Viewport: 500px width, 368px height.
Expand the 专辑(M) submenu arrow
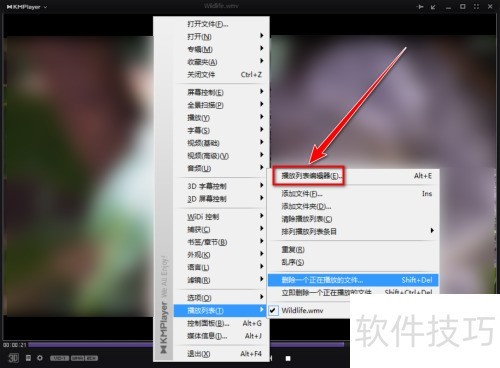(262, 48)
